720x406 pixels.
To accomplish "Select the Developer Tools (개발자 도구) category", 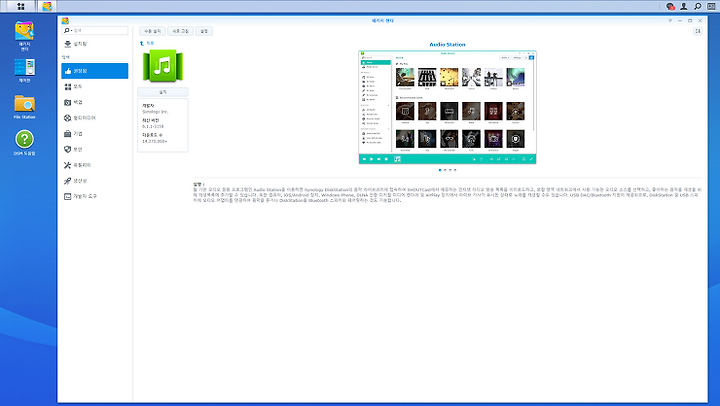I will (95, 196).
